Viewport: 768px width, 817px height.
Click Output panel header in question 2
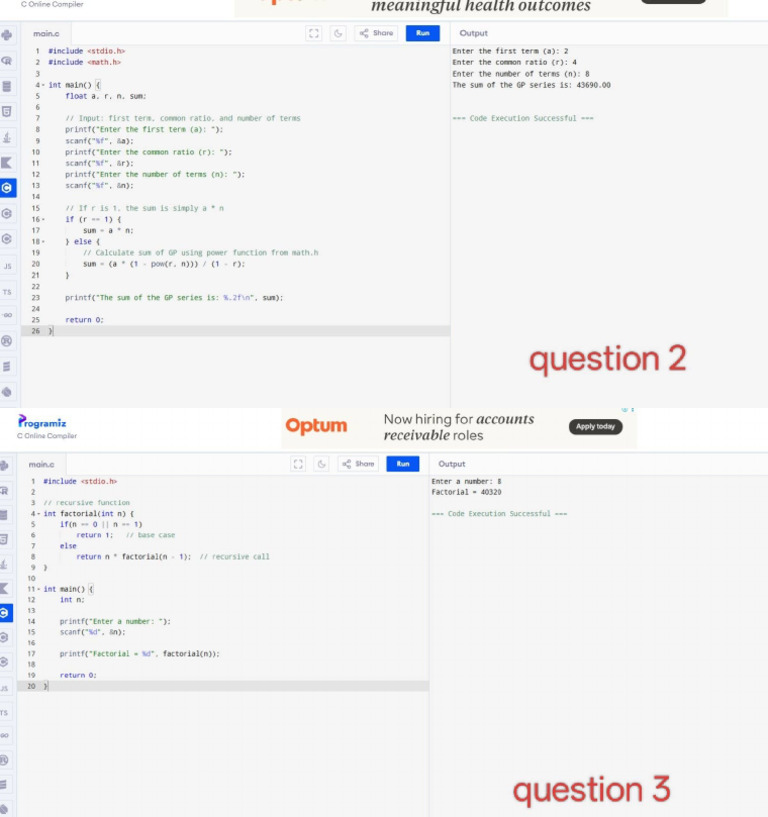click(x=474, y=33)
